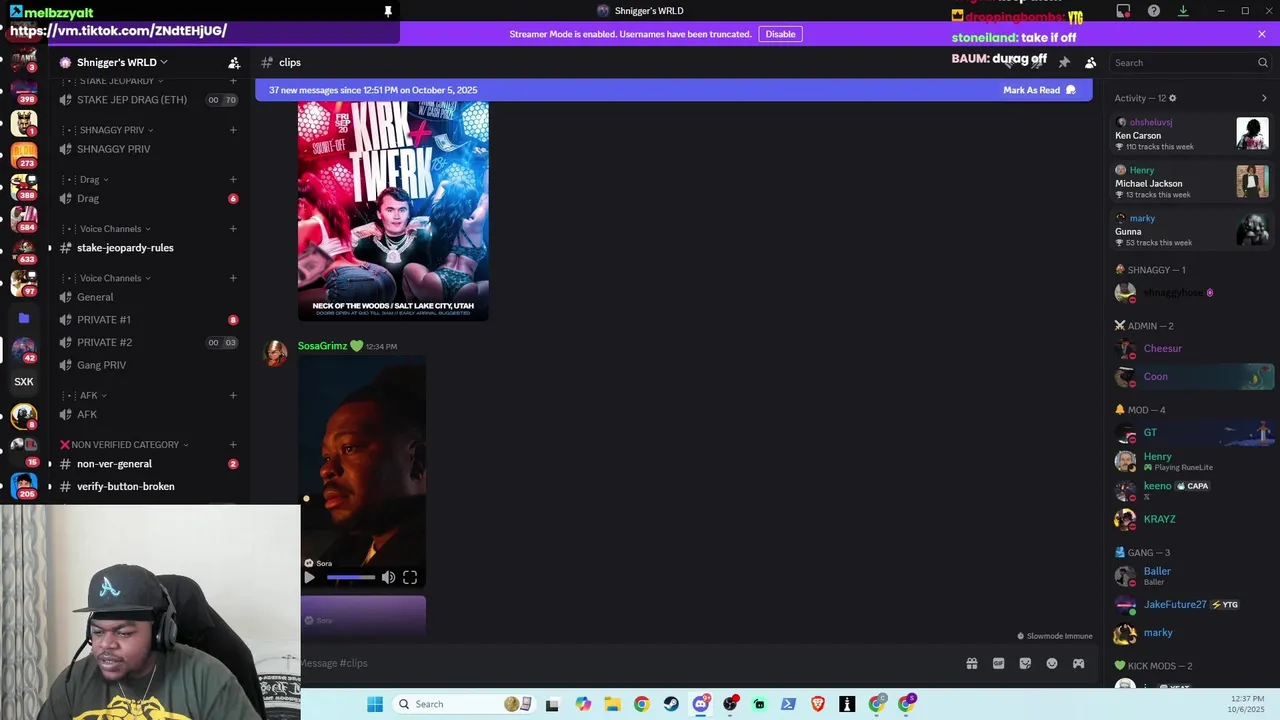This screenshot has height=720, width=1280.
Task: Open the SXK server icon
Action: [24, 382]
